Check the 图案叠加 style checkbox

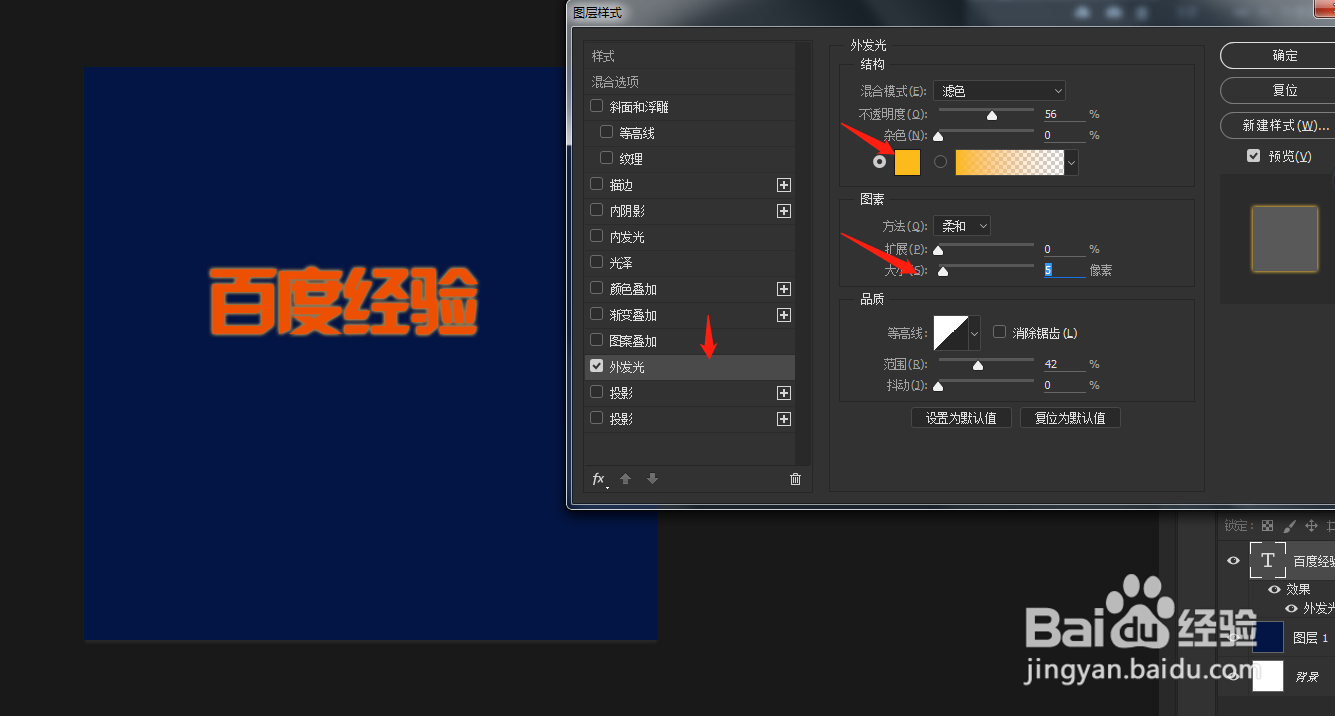597,340
